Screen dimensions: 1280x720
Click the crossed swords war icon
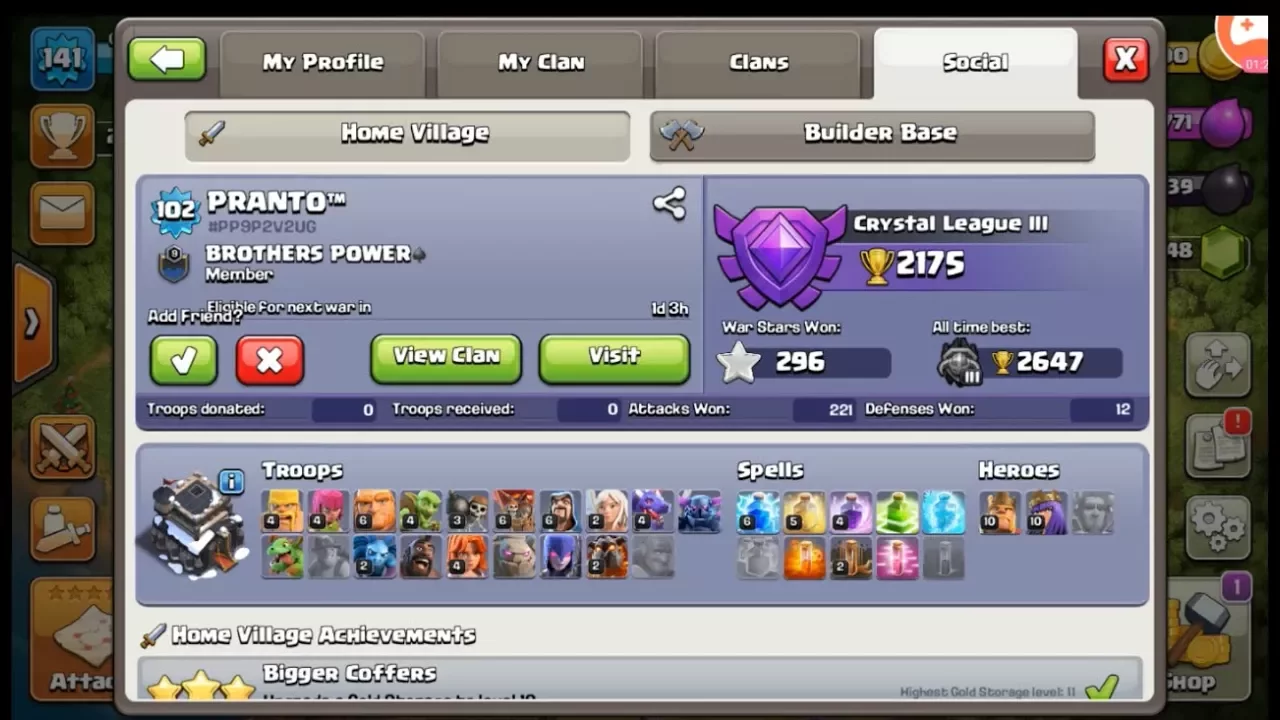pyautogui.click(x=62, y=446)
